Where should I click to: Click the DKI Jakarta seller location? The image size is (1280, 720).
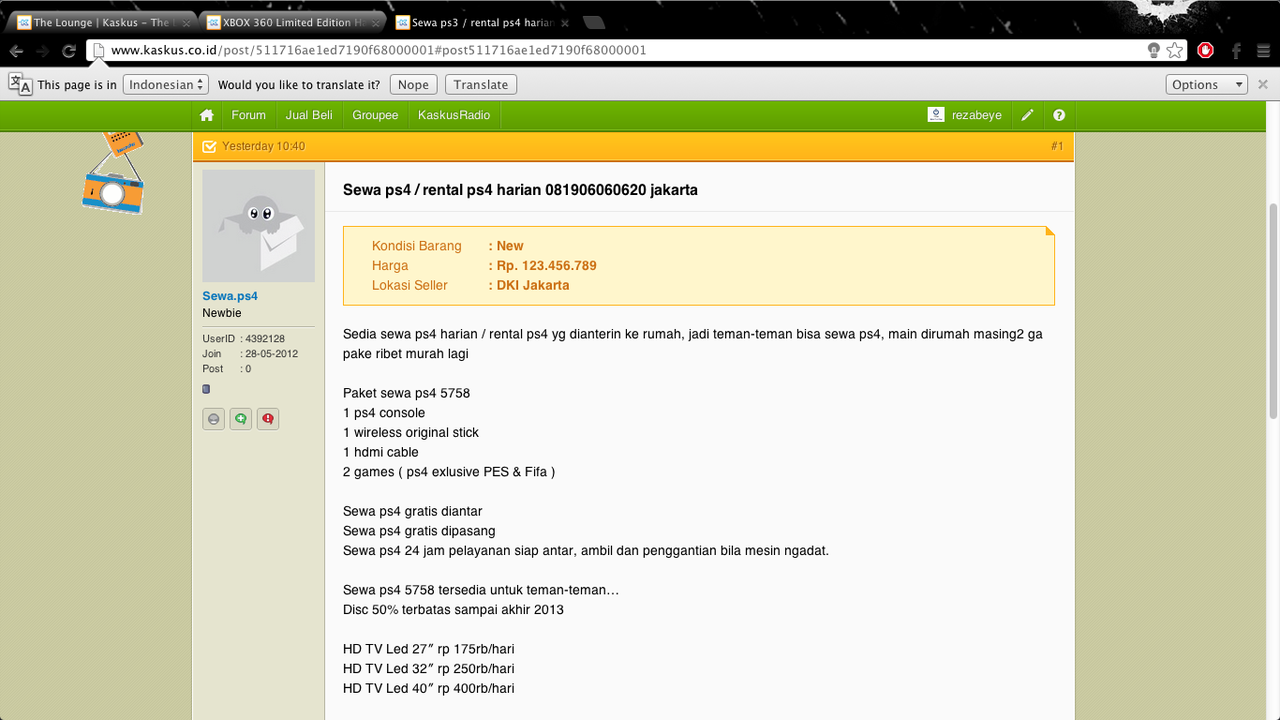click(x=533, y=285)
